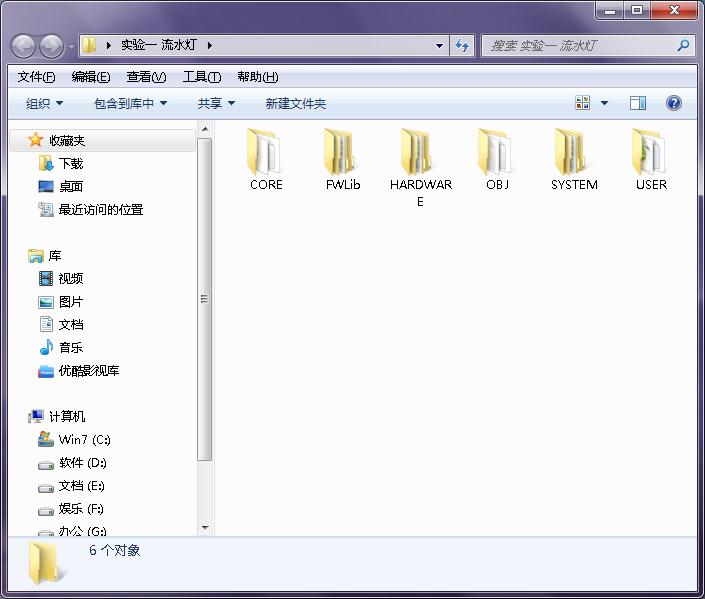The image size is (705, 599).
Task: Click the CORE folder name label
Action: point(266,184)
